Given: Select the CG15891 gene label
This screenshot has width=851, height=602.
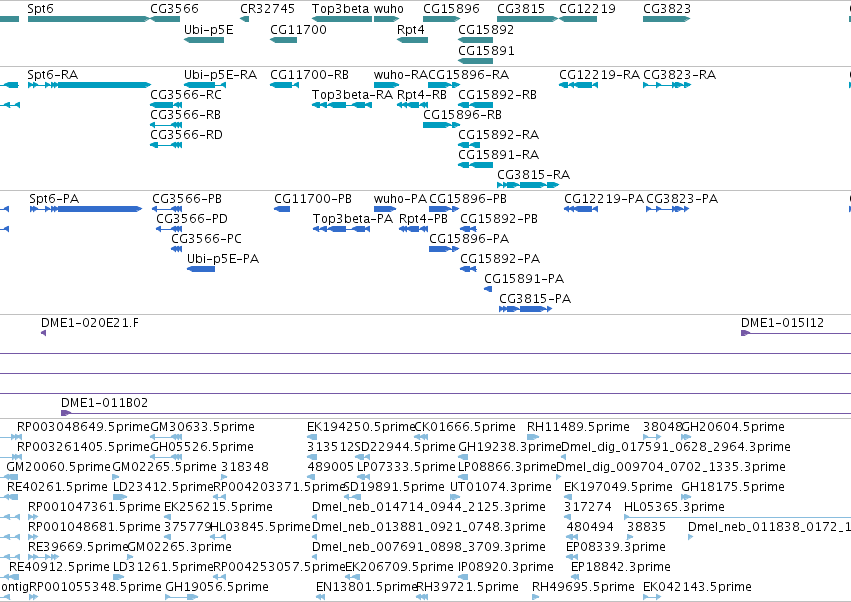Looking at the screenshot, I should click(486, 50).
